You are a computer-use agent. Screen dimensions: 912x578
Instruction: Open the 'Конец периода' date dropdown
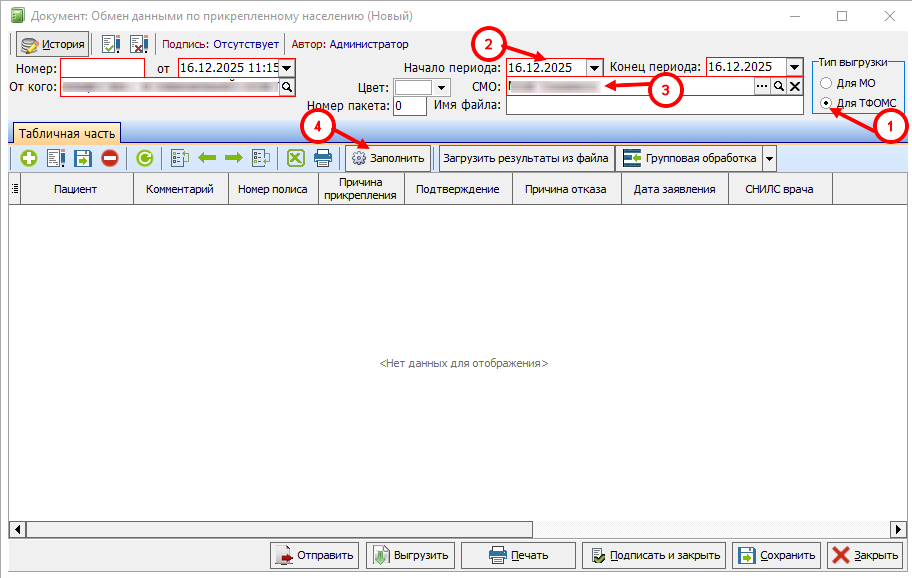795,67
